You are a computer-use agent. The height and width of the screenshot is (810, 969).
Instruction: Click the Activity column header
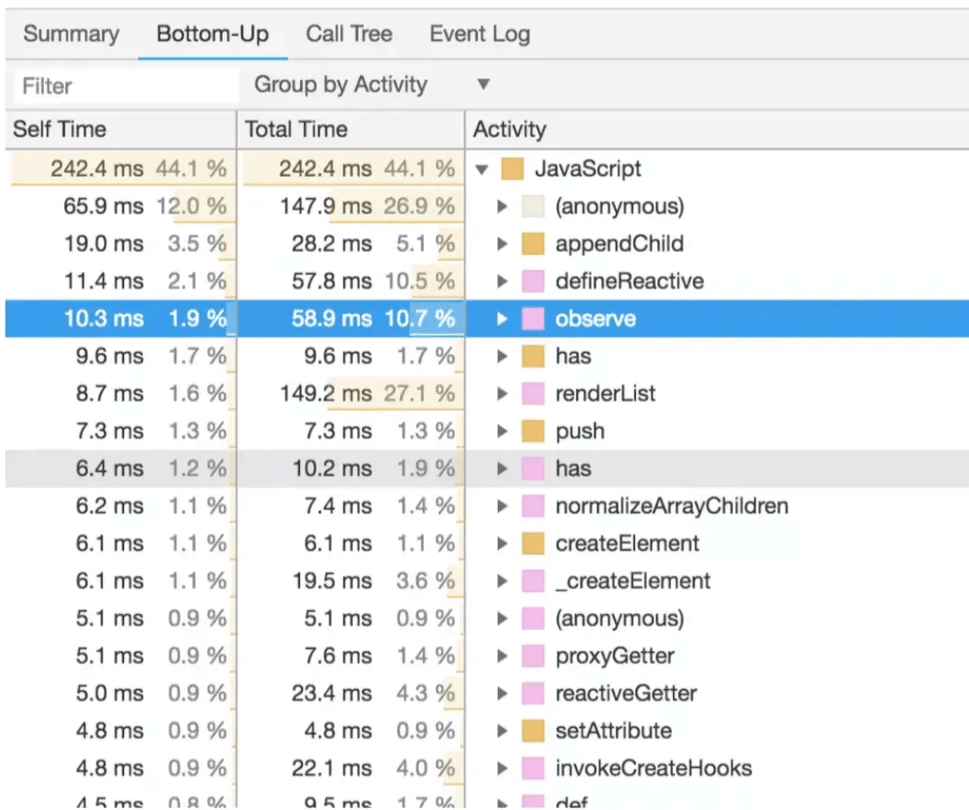pyautogui.click(x=510, y=129)
